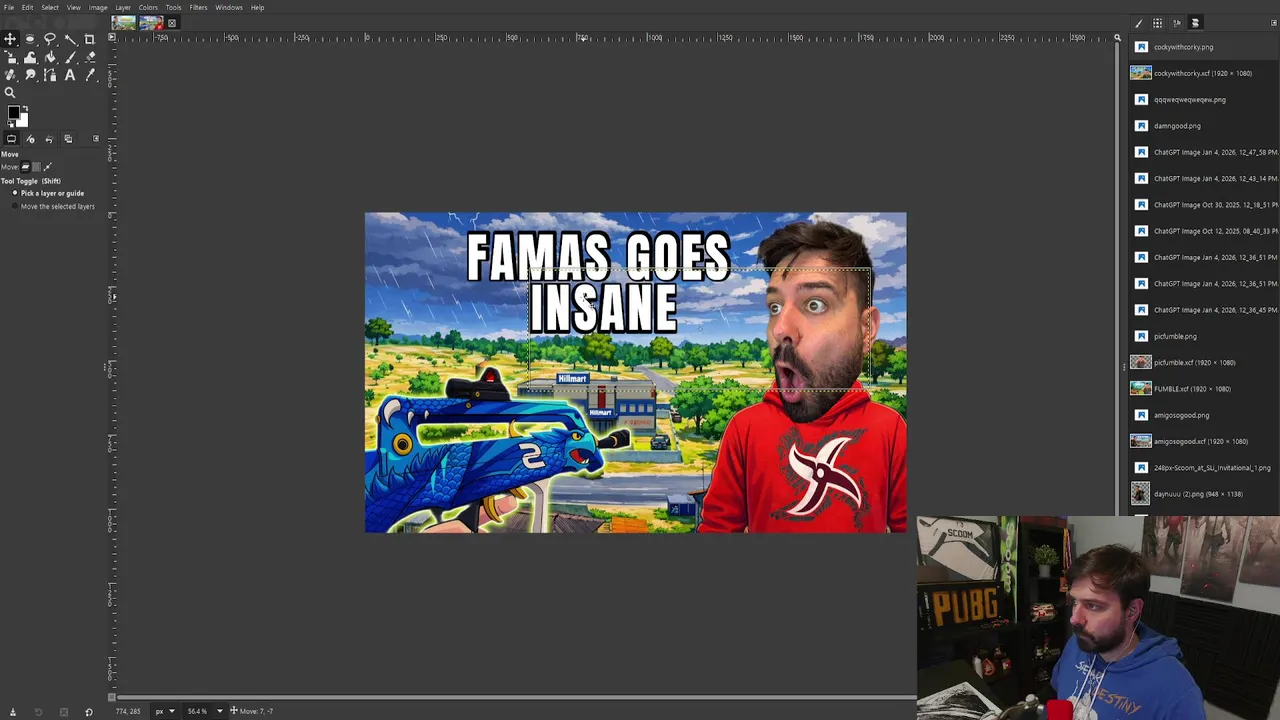The height and width of the screenshot is (720, 1280).
Task: Open the patterns tab in right dock
Action: coord(1157,23)
